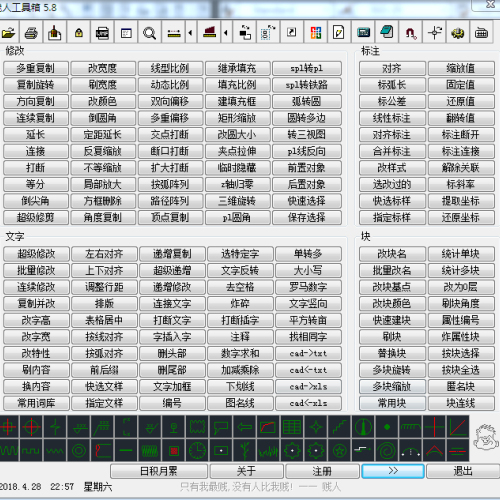Click the open folder icon in toolbar

tap(8, 33)
